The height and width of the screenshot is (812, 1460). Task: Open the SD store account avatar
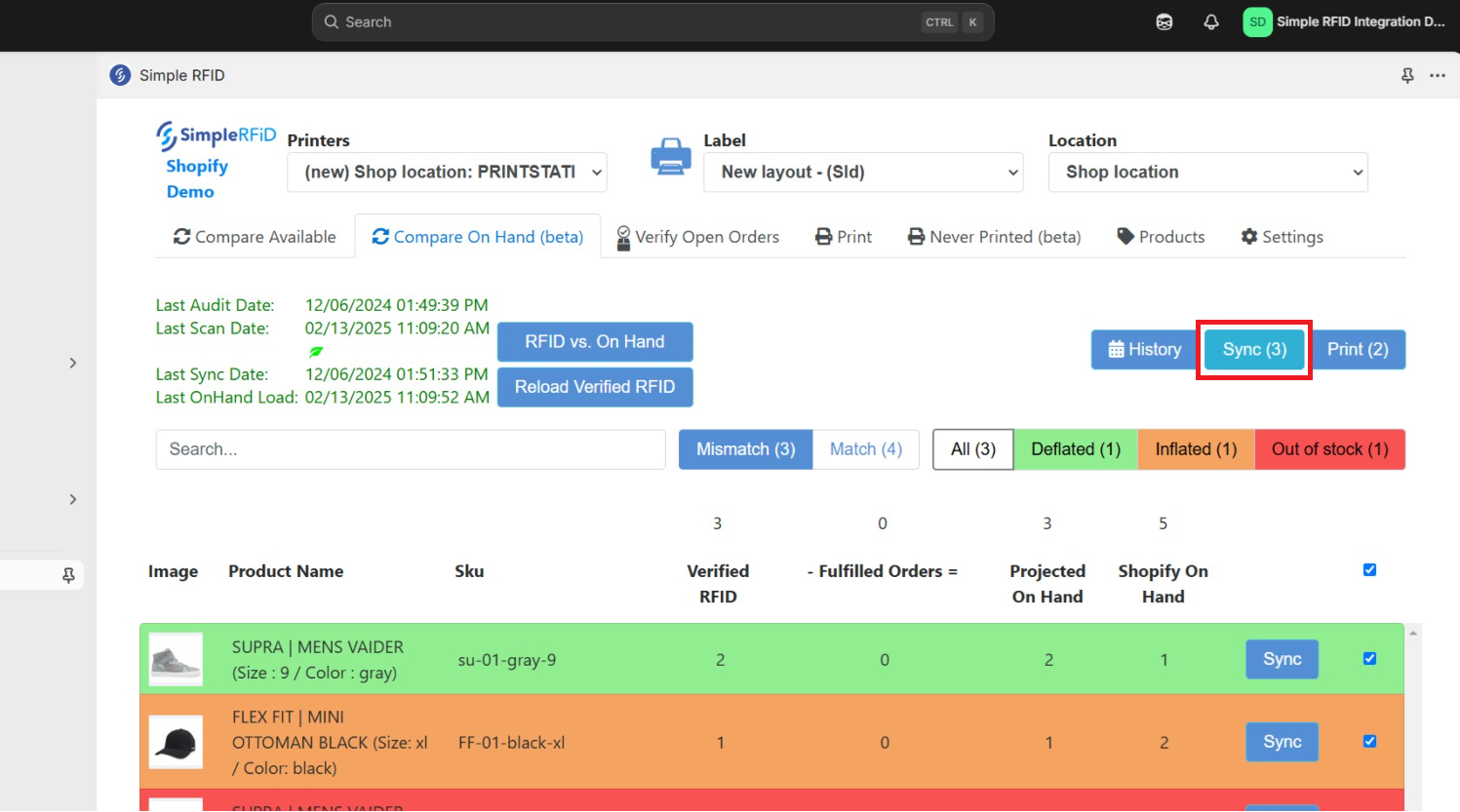[1257, 21]
